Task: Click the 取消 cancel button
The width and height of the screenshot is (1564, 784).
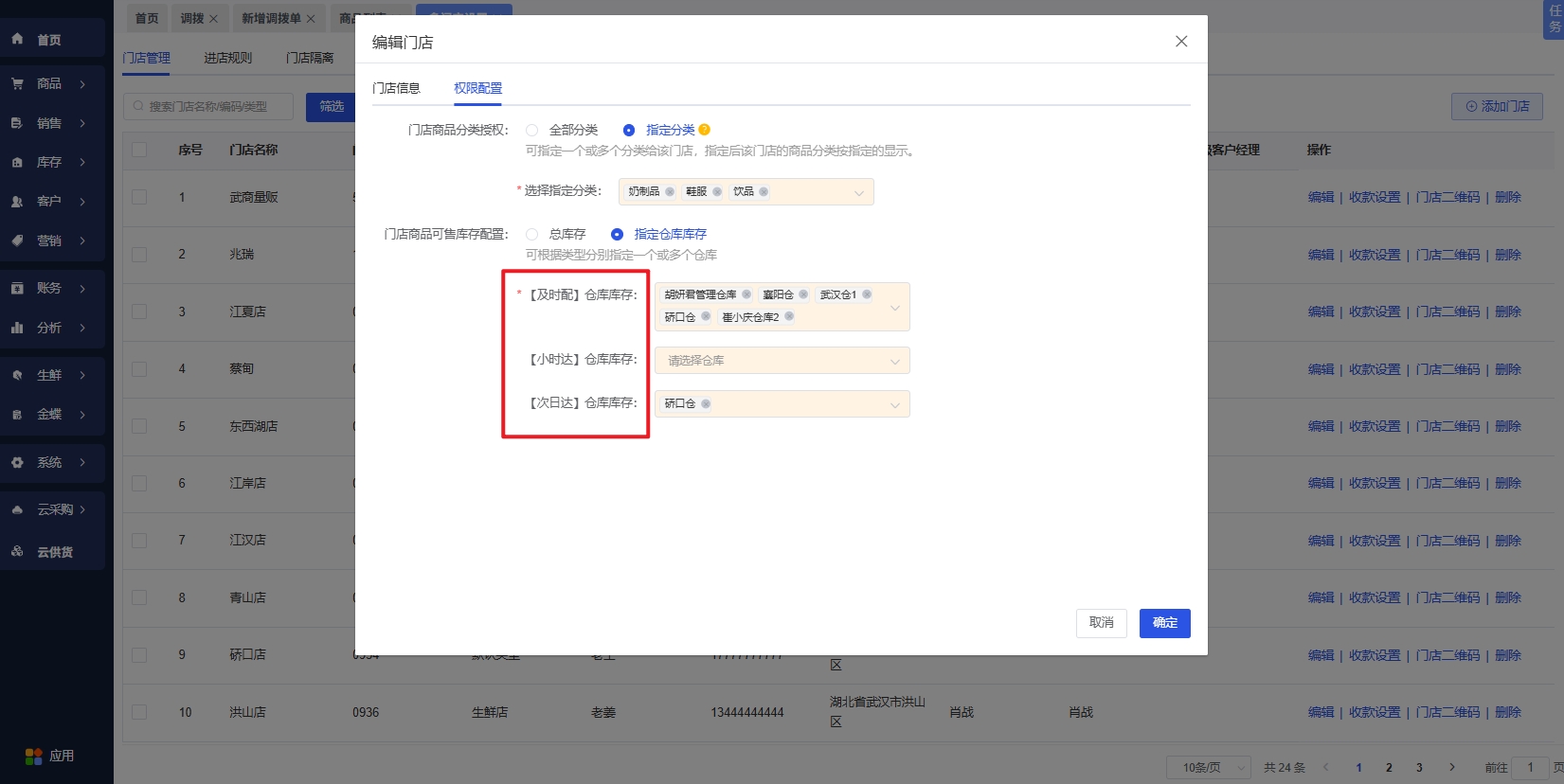Action: click(1102, 623)
